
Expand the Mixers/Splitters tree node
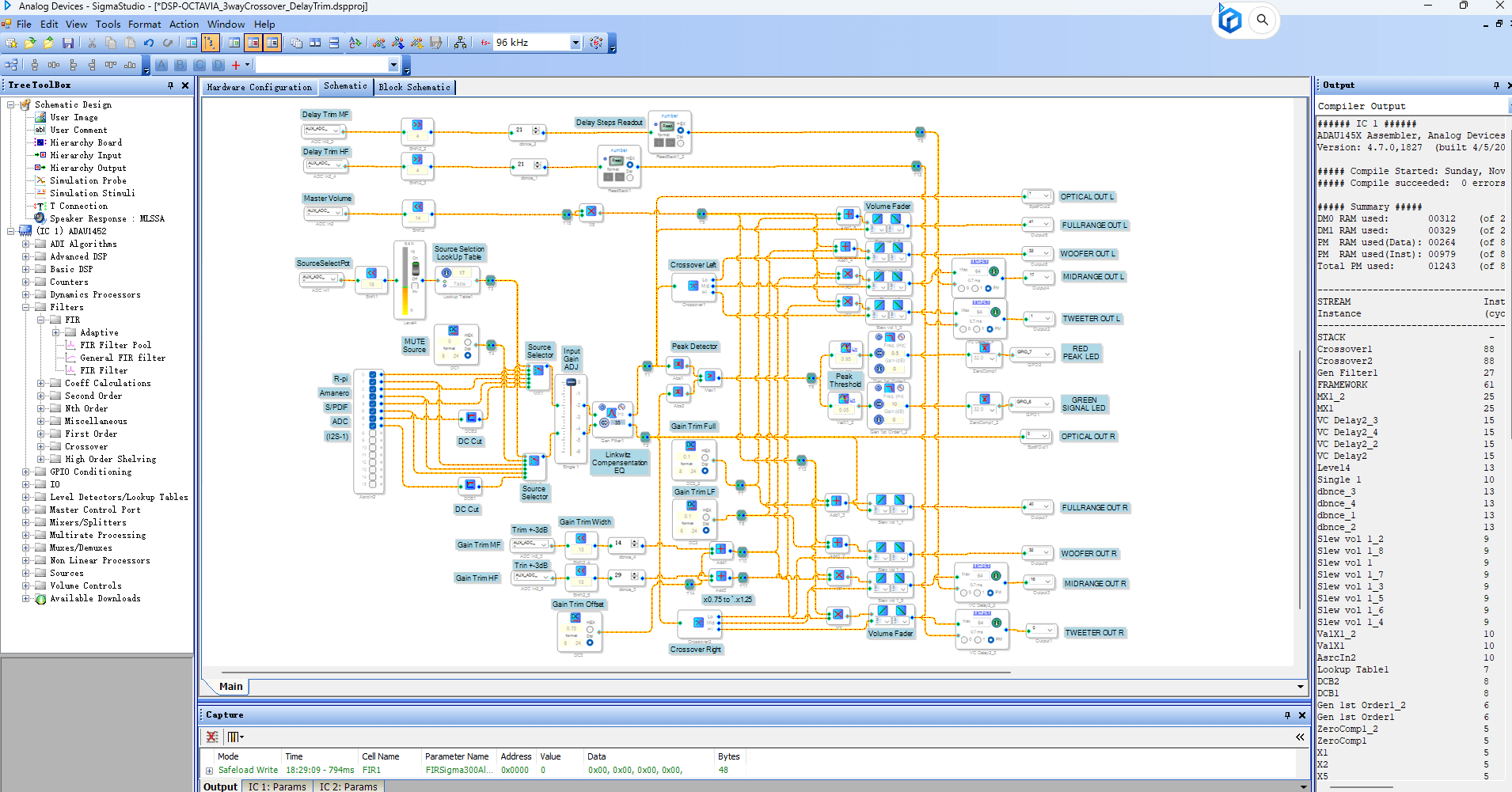[25, 522]
